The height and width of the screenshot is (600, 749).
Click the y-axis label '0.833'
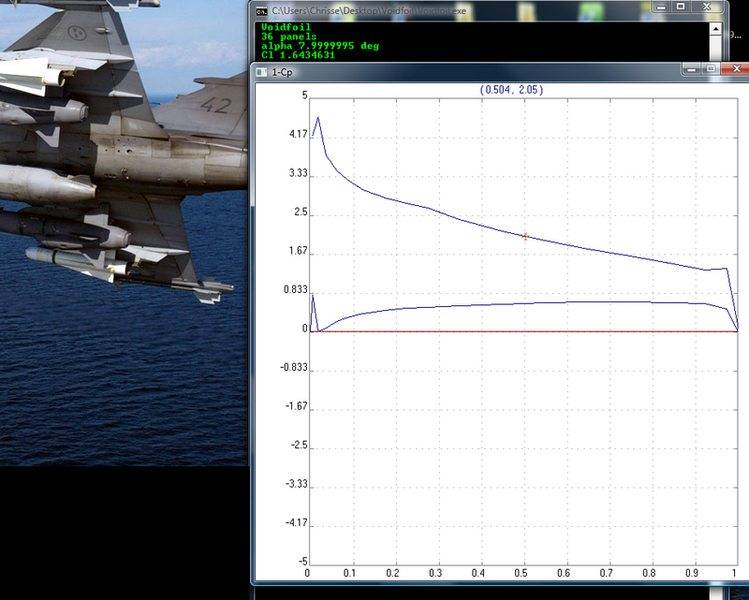click(296, 289)
